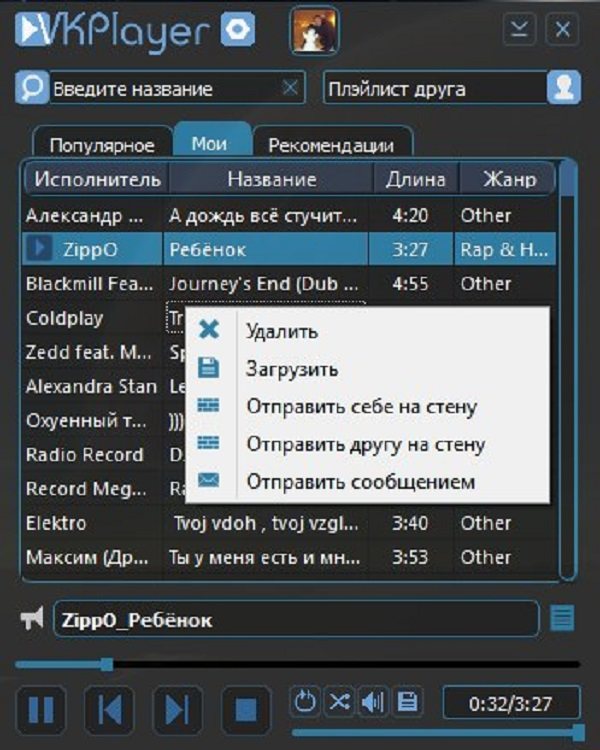Sort by Исполнитель column header

tap(97, 179)
